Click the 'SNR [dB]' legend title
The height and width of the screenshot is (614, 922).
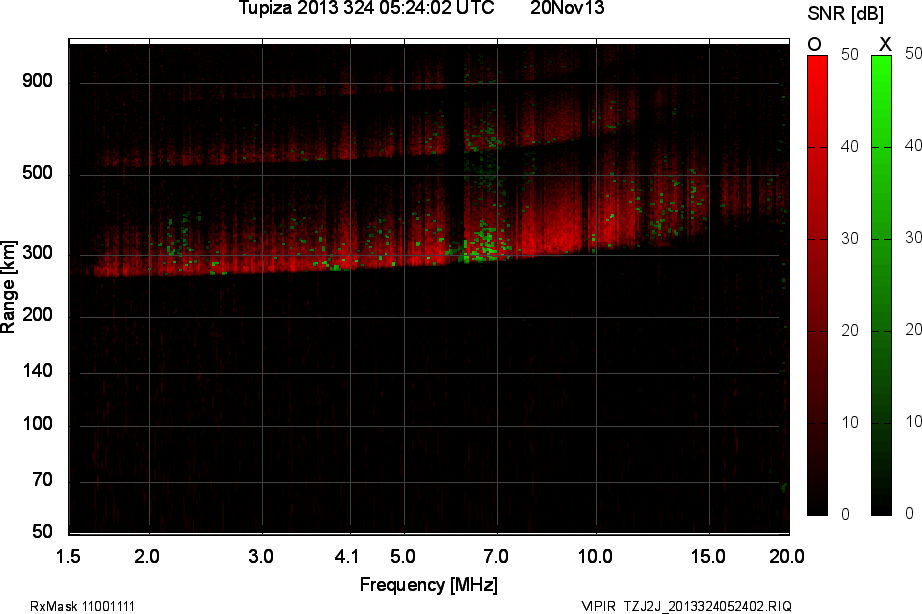click(x=846, y=14)
